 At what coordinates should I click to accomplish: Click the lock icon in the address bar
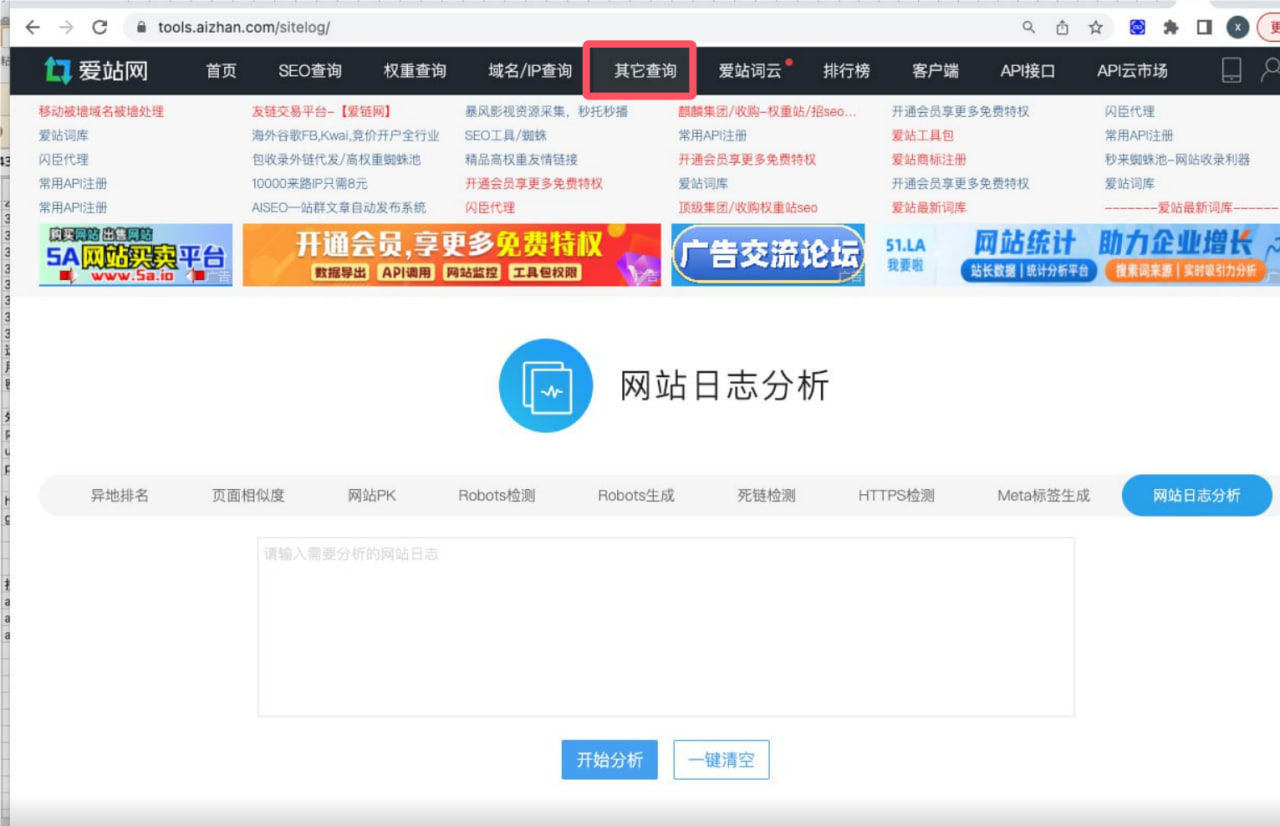click(140, 28)
